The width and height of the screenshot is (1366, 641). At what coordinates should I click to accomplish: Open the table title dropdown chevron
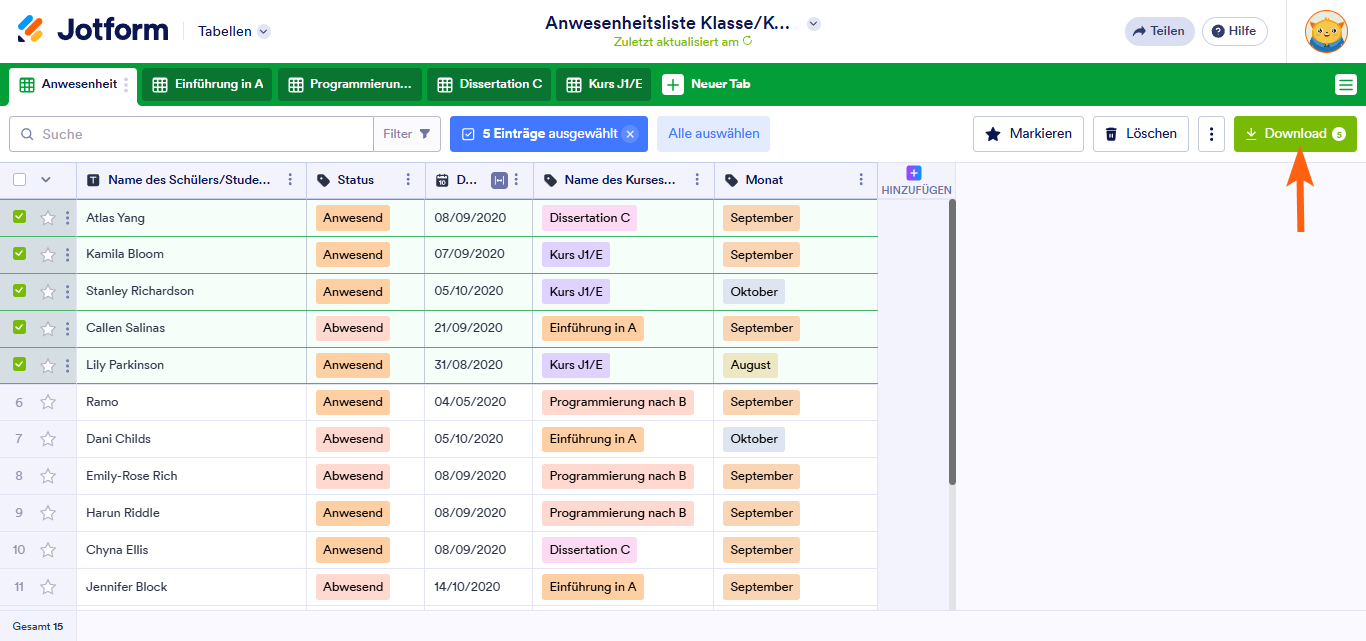(813, 24)
